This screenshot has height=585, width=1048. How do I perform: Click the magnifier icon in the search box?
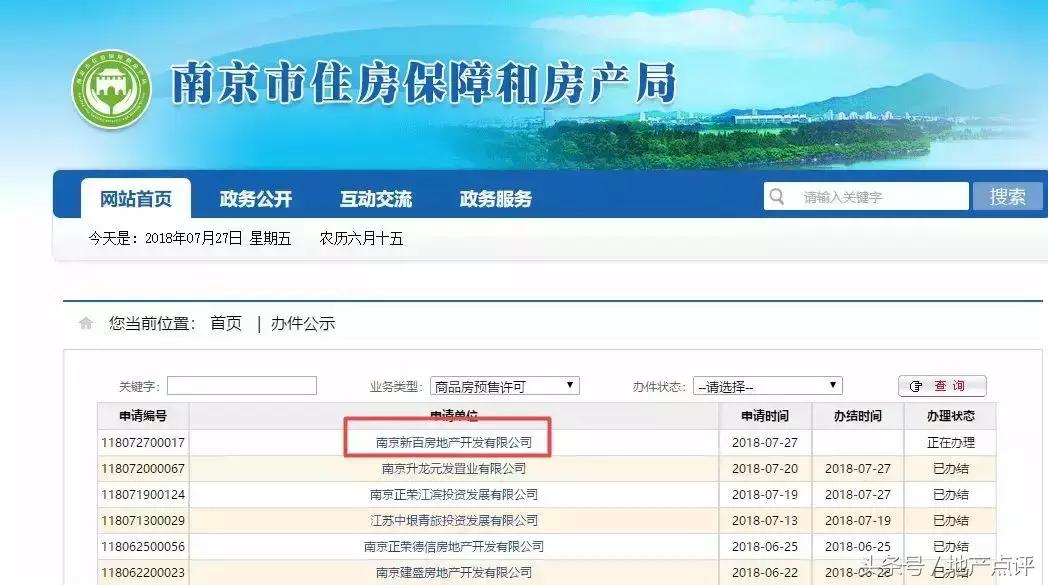[777, 196]
